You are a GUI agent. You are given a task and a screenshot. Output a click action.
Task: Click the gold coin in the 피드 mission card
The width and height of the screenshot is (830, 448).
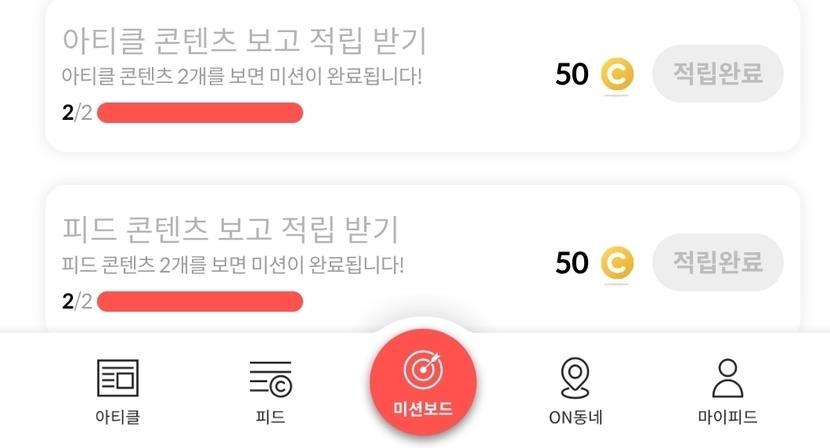click(x=617, y=263)
